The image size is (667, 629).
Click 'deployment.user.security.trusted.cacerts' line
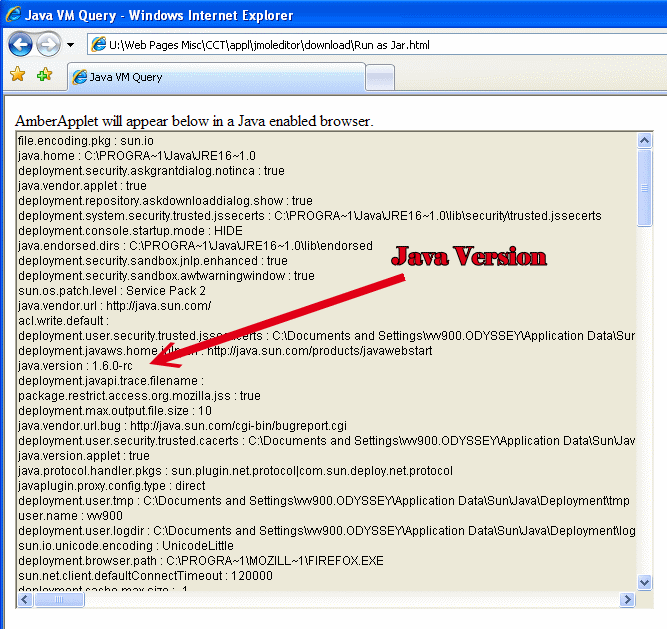(x=327, y=441)
